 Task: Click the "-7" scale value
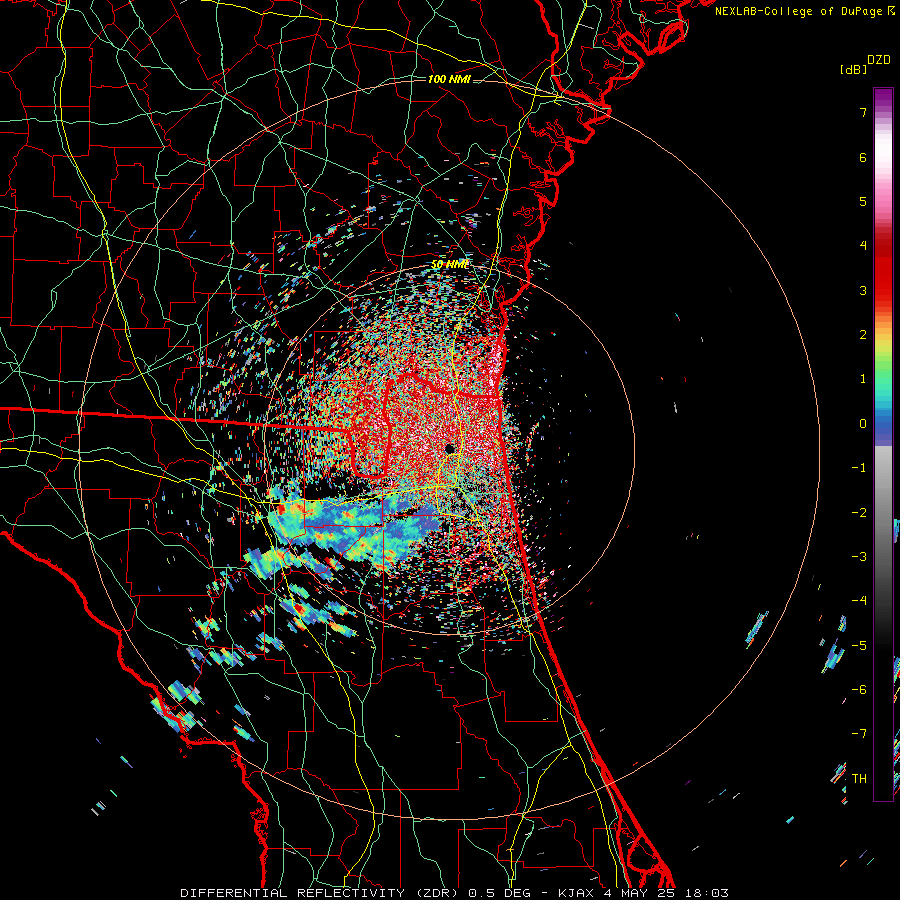tap(859, 734)
